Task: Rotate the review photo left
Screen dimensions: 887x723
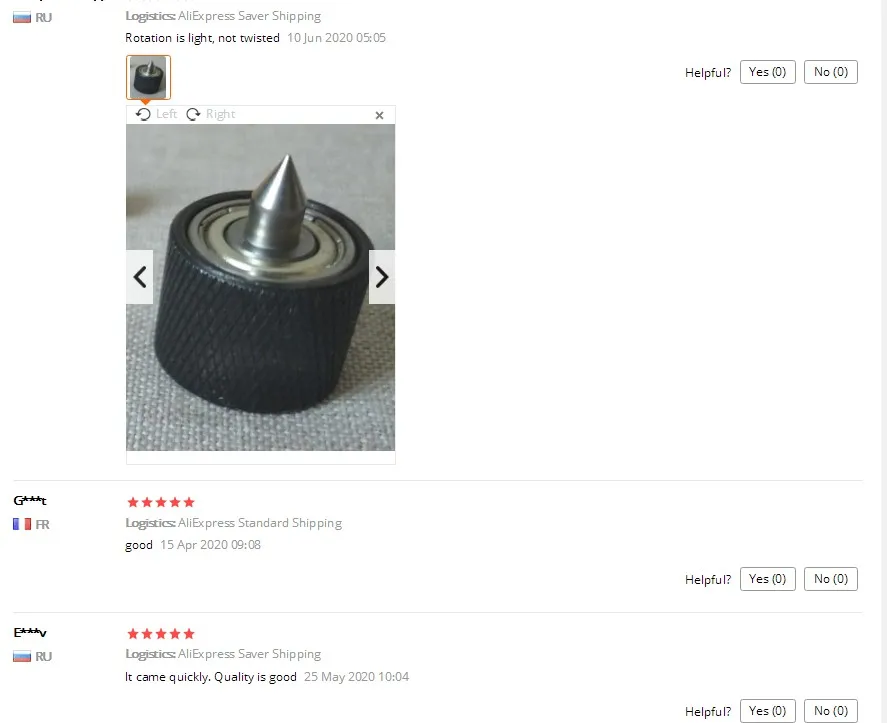Action: click(x=157, y=114)
